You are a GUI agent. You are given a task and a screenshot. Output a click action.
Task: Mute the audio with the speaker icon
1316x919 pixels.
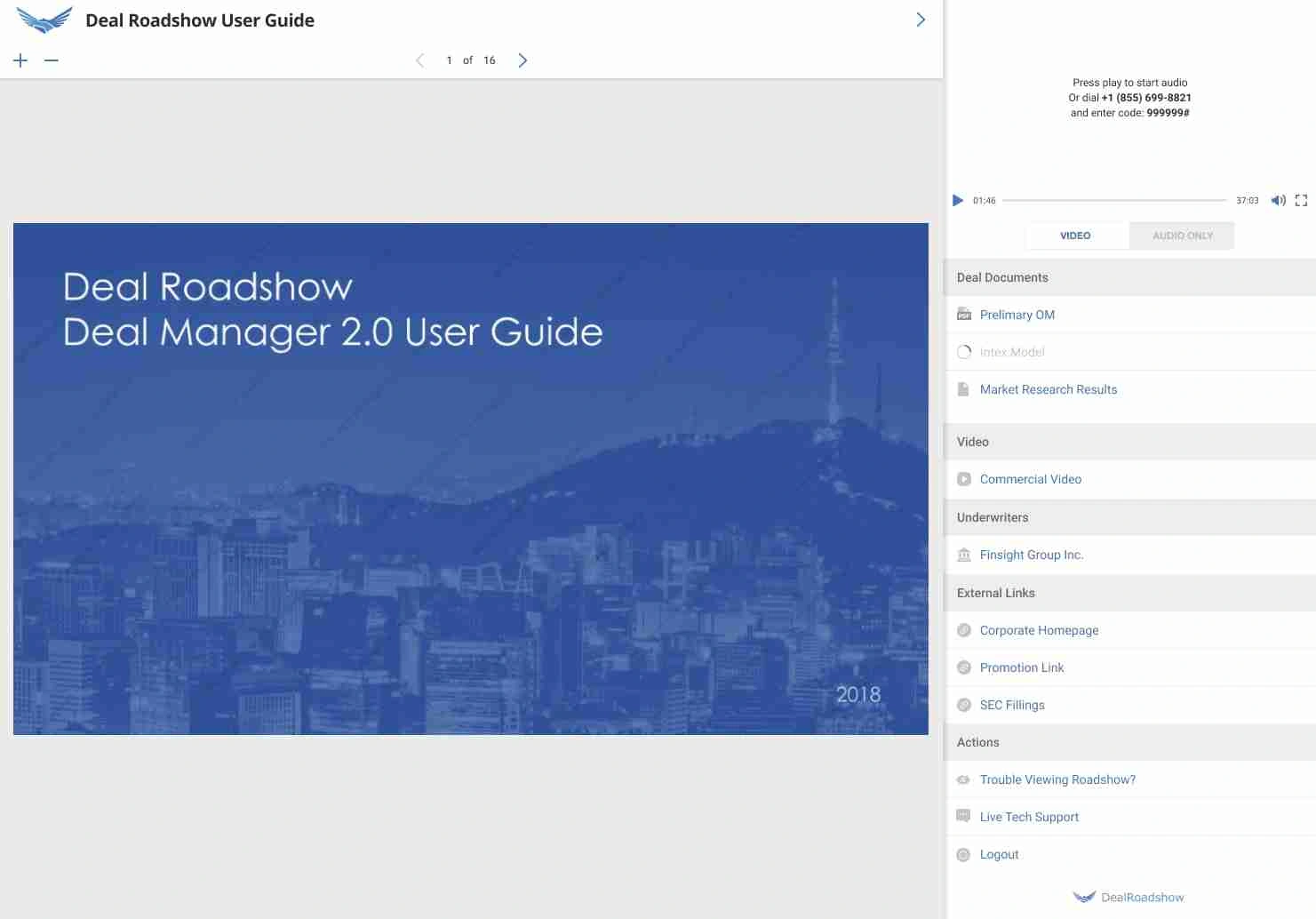click(x=1278, y=201)
